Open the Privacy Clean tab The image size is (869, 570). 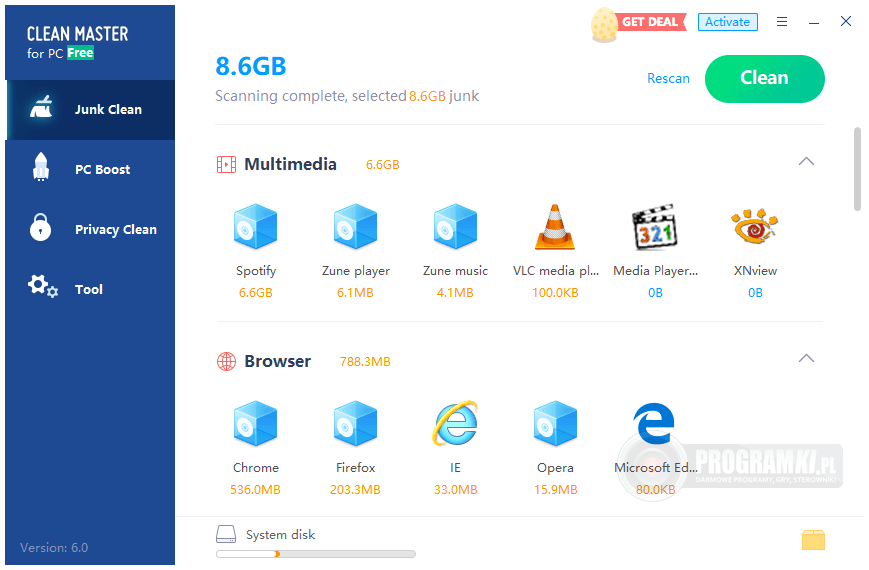click(90, 230)
